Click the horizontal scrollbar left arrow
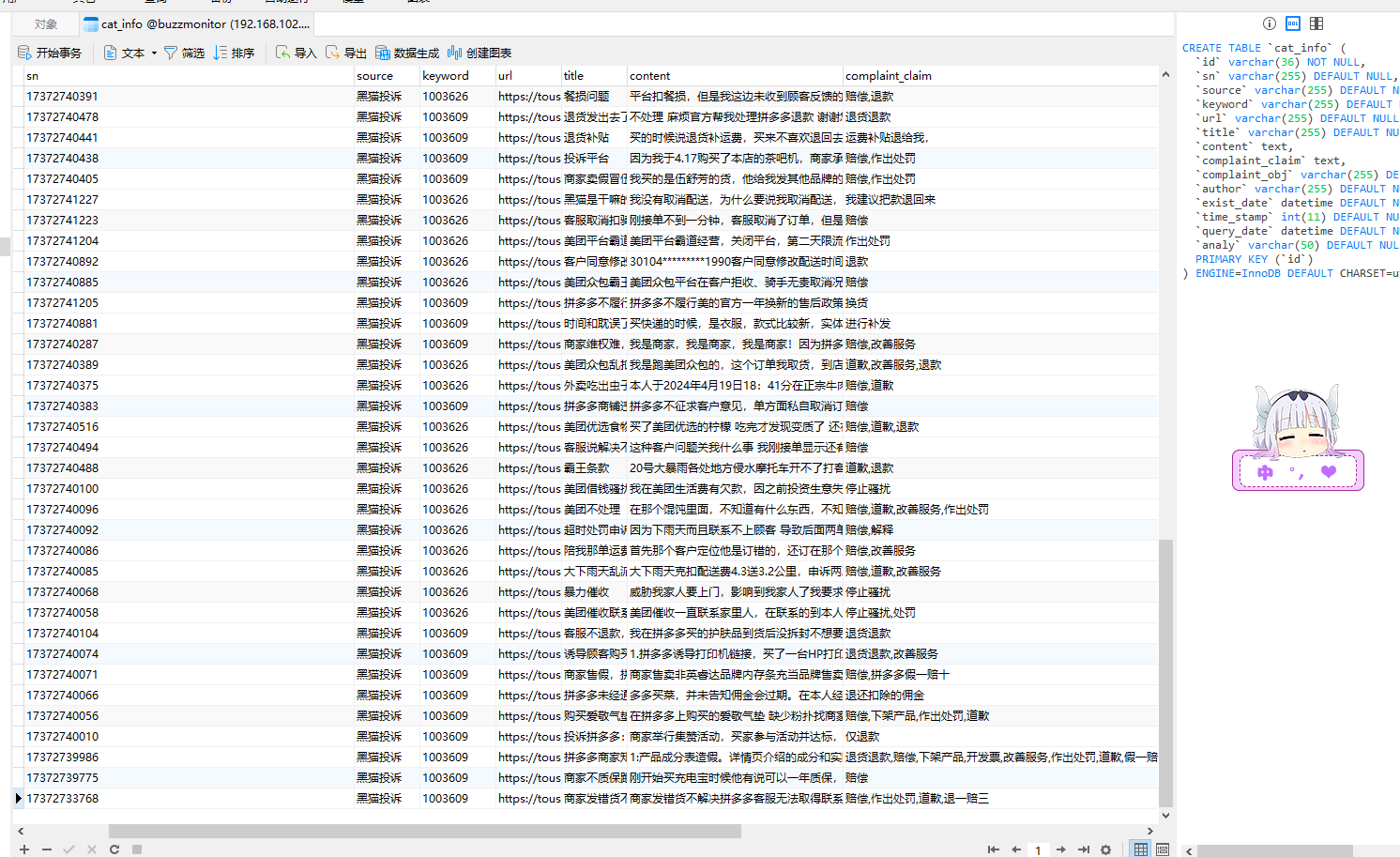The image size is (1400, 857). 21,831
